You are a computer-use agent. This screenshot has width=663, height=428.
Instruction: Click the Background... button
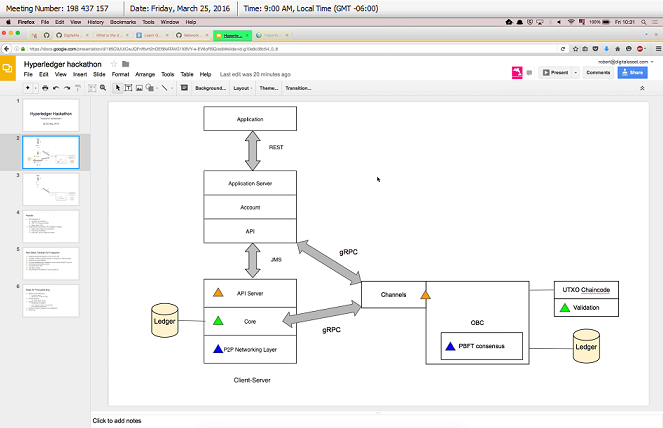pos(210,88)
